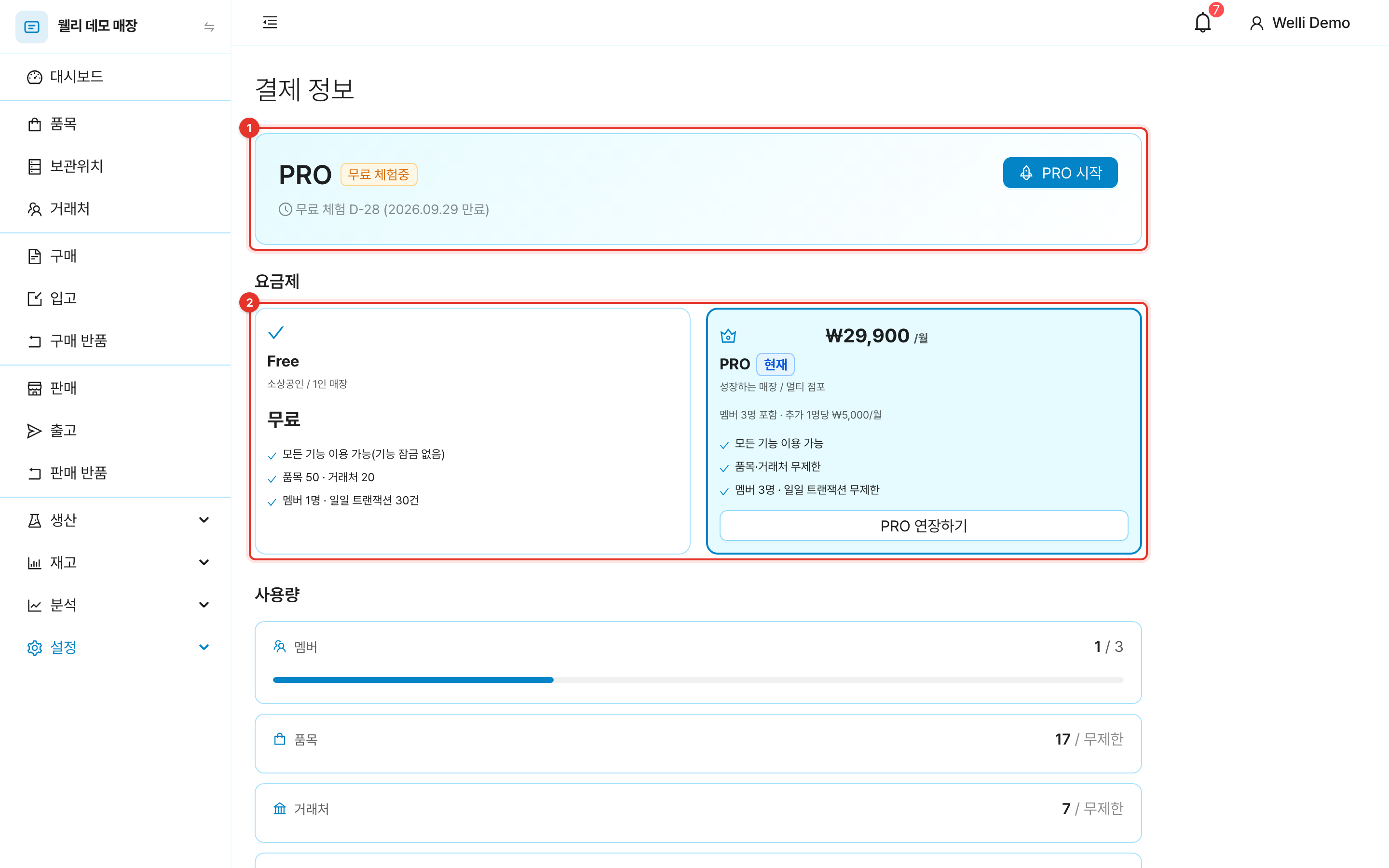The image size is (1389, 868).
Task: Click the 품목 shopping bag icon in sidebar
Action: pyautogui.click(x=34, y=124)
